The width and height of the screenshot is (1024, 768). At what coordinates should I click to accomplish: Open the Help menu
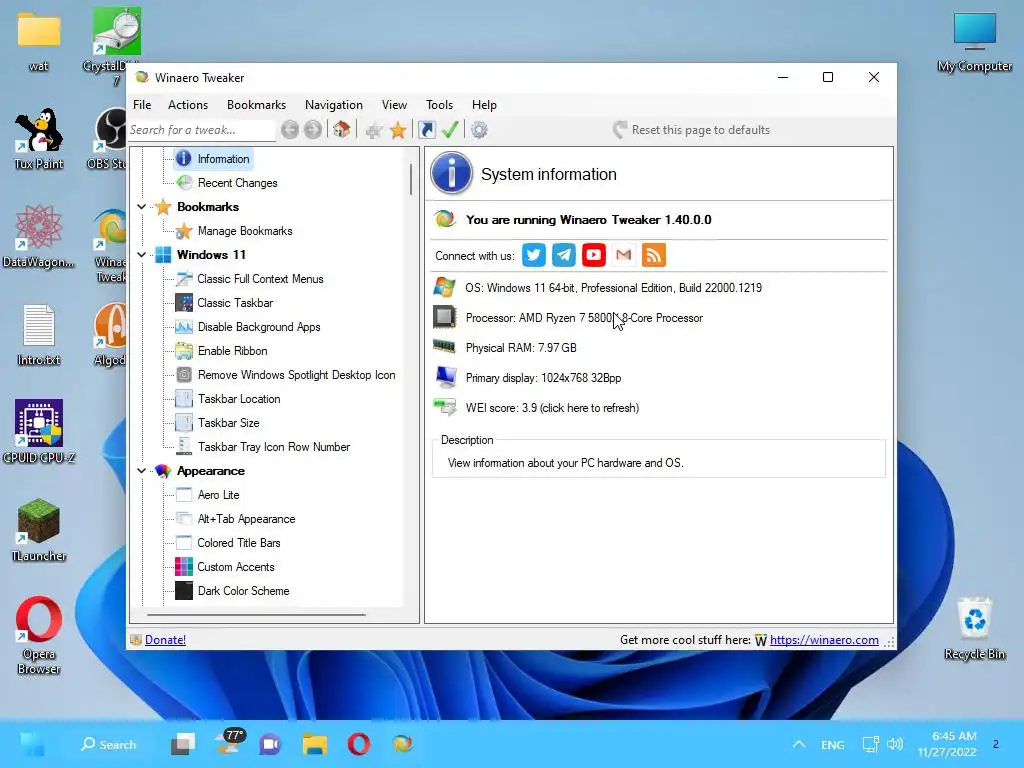pos(485,104)
